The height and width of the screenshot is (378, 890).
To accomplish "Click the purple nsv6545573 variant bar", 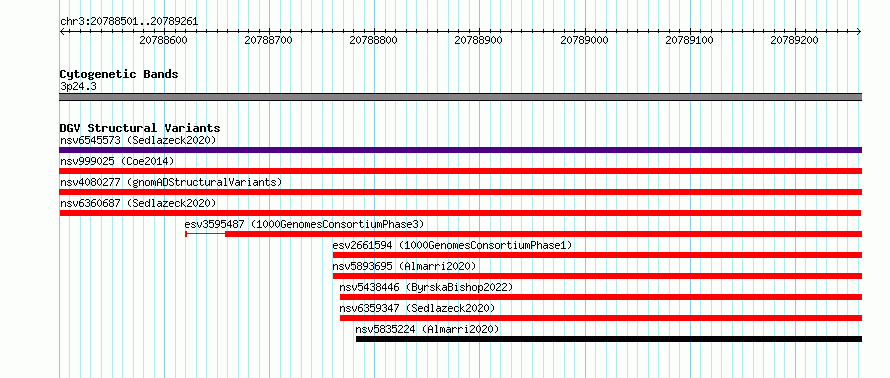I will tap(460, 150).
